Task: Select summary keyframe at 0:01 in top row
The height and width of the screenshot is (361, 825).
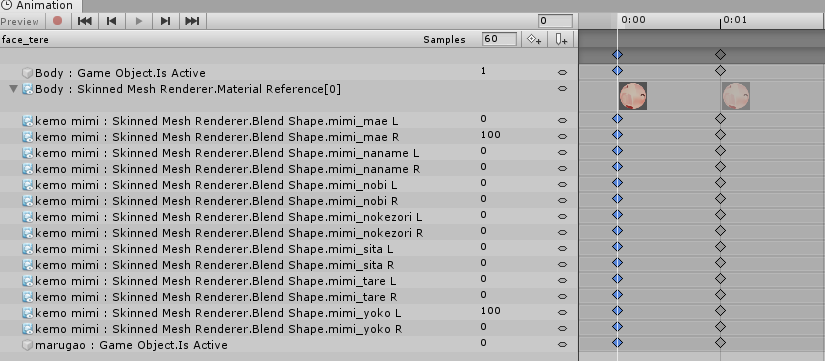Action: 720,54
